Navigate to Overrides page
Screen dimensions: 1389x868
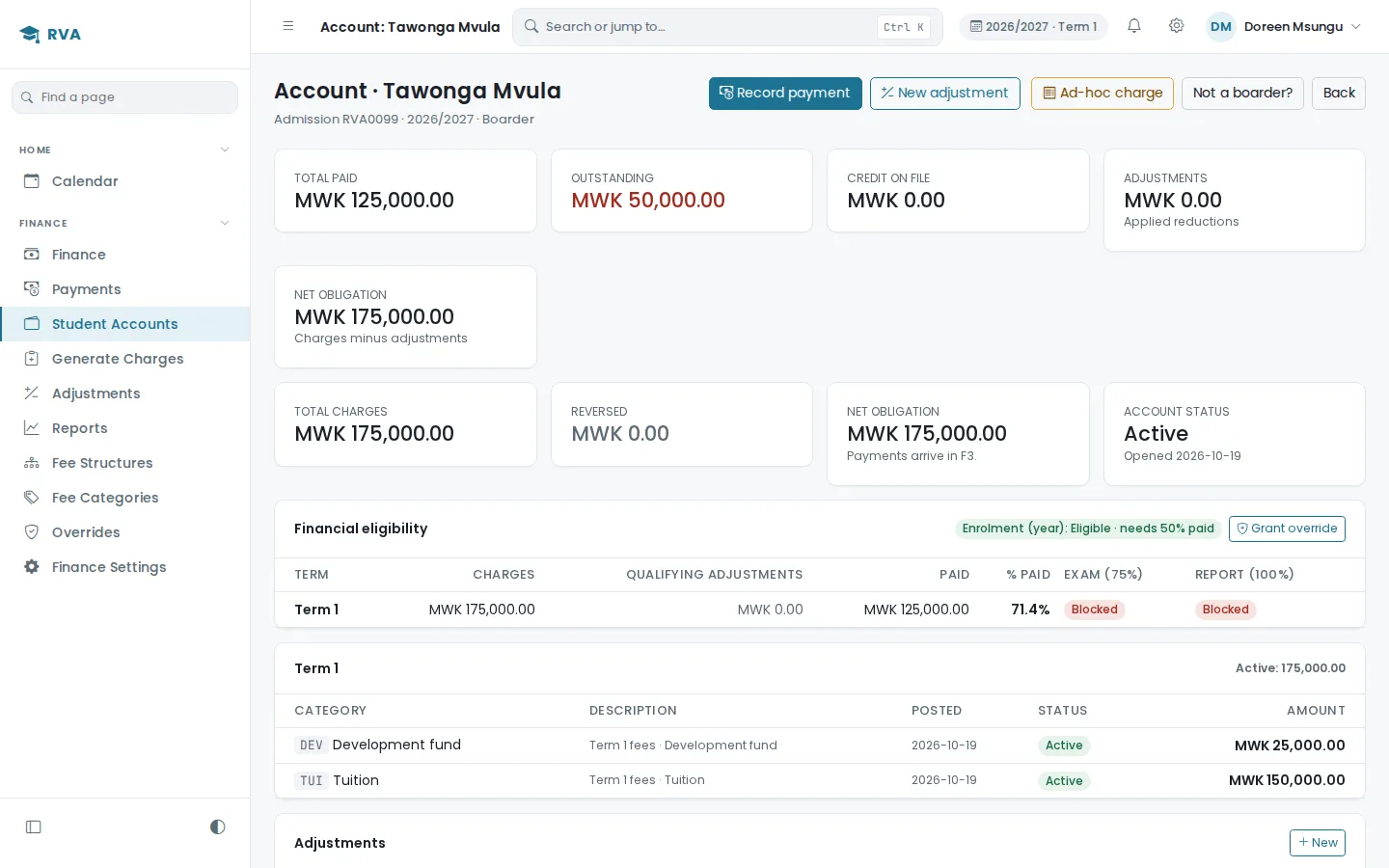(125, 532)
